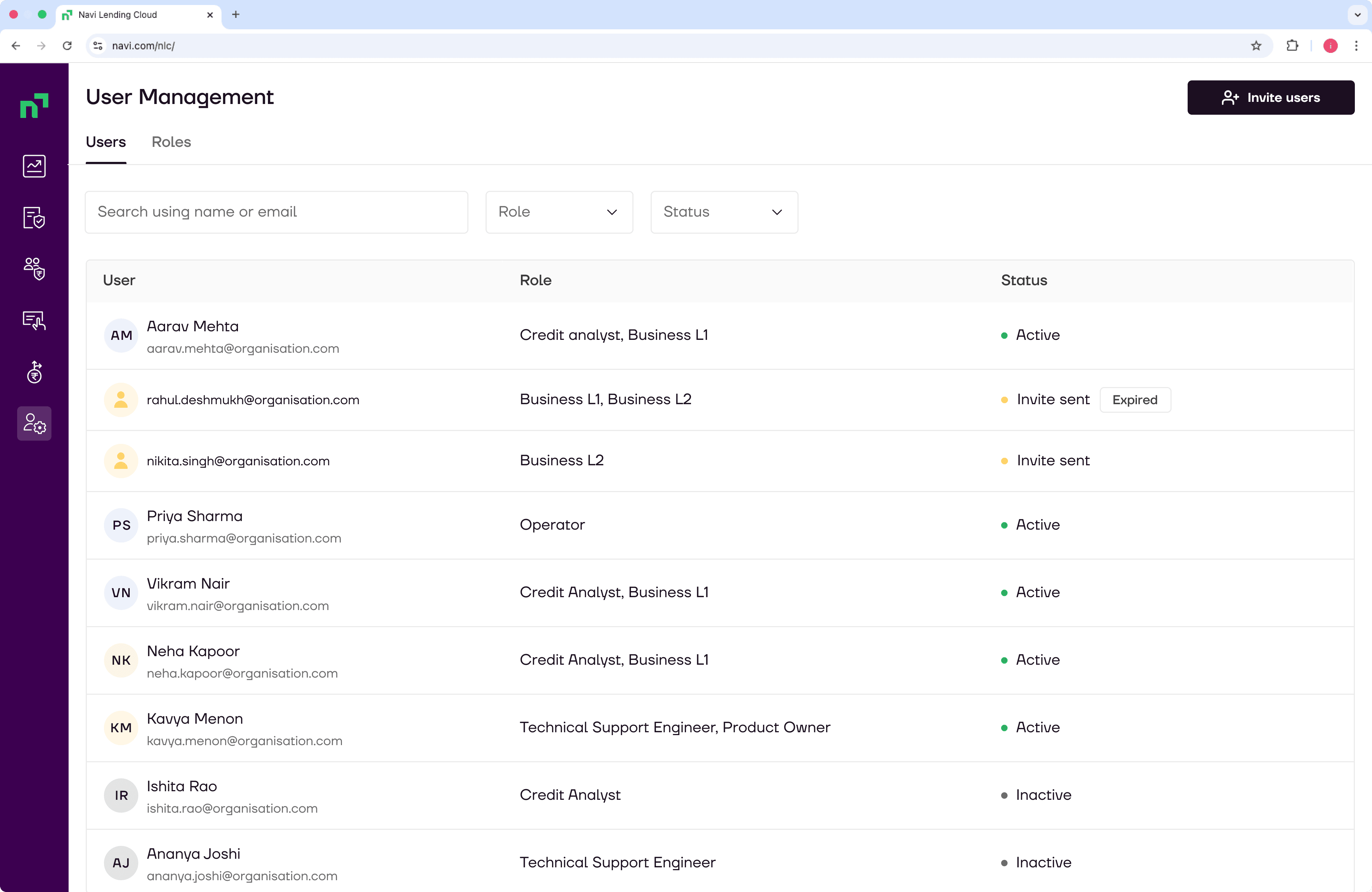The height and width of the screenshot is (892, 1372).
Task: Open the document shield sidebar icon
Action: pyautogui.click(x=34, y=217)
